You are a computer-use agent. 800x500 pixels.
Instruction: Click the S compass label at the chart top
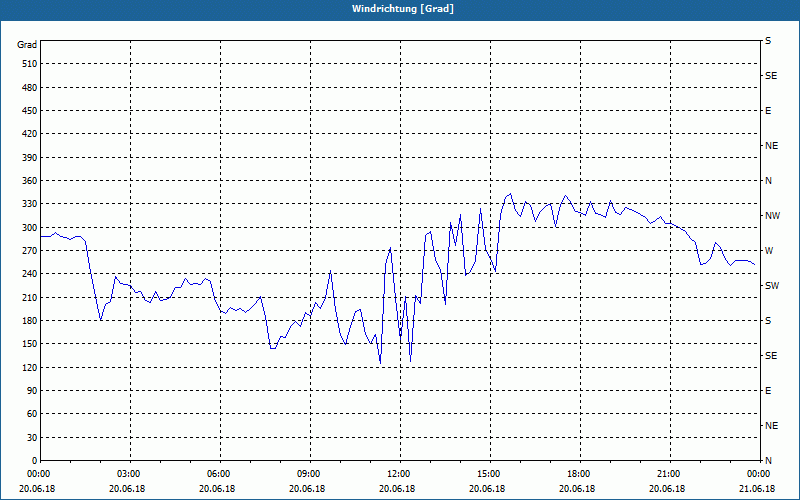click(x=768, y=41)
